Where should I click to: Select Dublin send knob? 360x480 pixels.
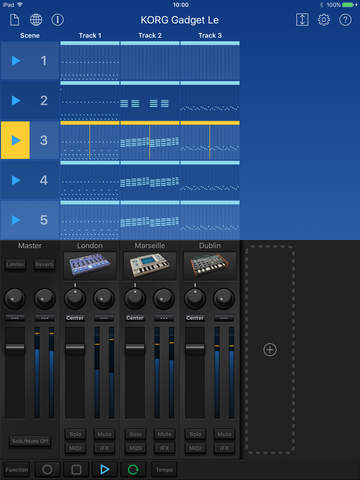tap(224, 299)
